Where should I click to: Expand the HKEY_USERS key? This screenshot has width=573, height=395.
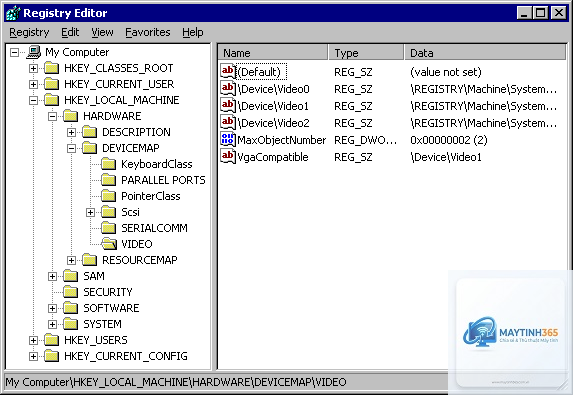pos(33,341)
